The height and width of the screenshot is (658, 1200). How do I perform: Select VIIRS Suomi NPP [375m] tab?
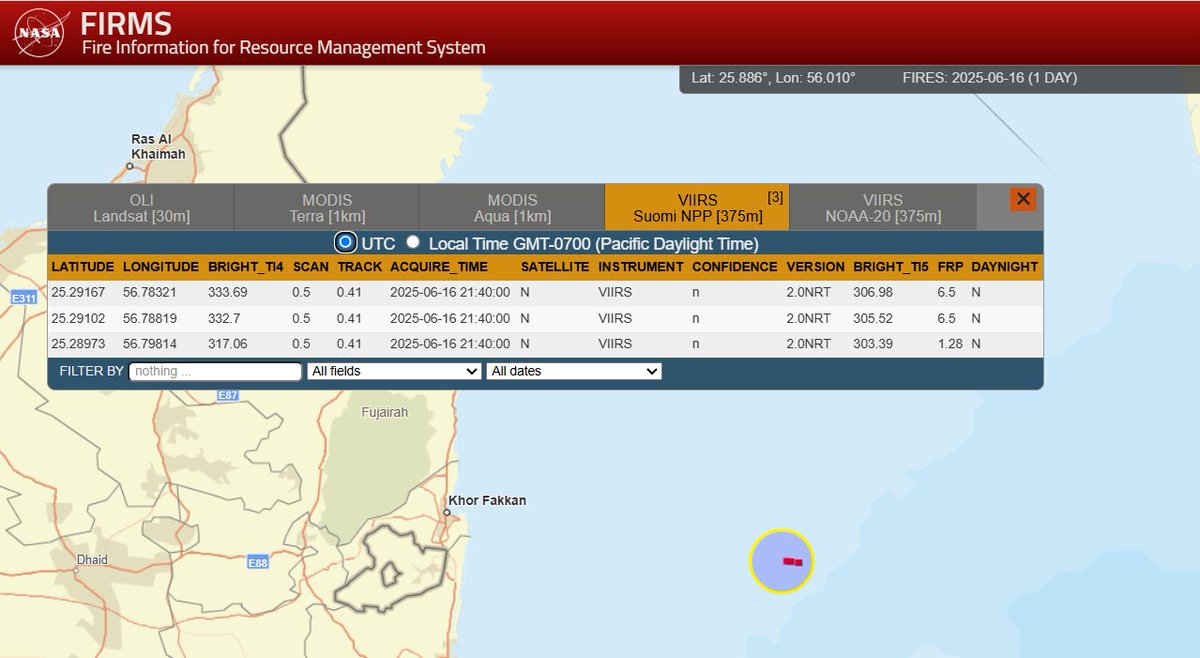pos(697,208)
